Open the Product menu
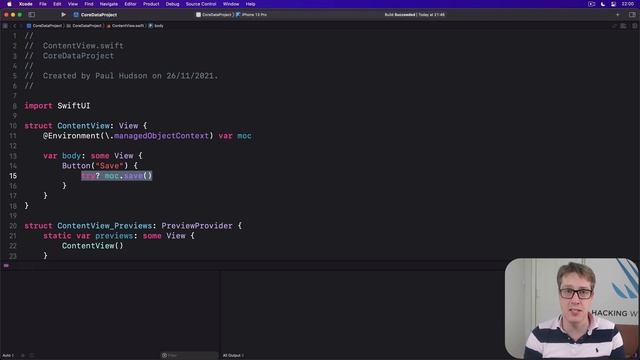The image size is (640, 360). tap(151, 4)
